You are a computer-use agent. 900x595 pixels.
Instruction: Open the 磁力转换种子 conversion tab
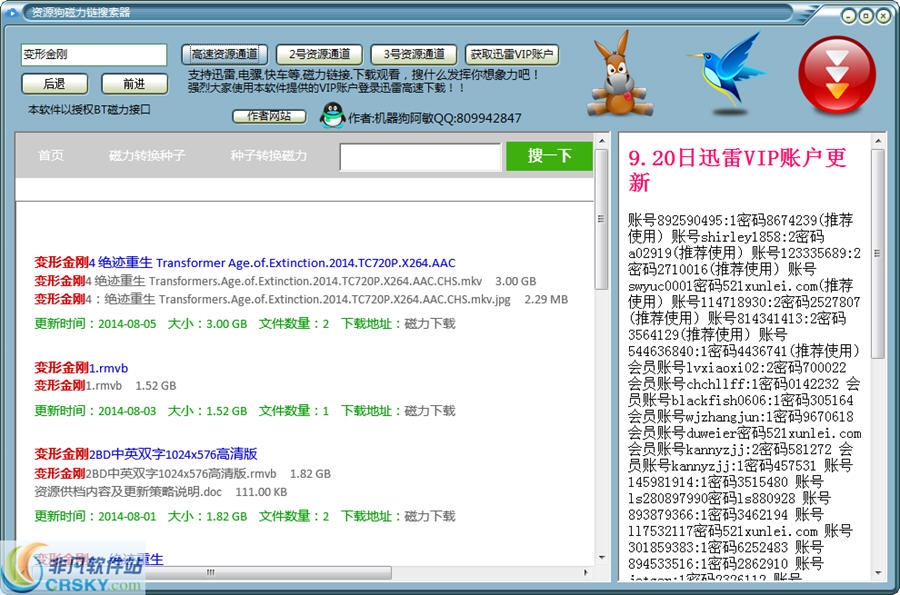(149, 157)
